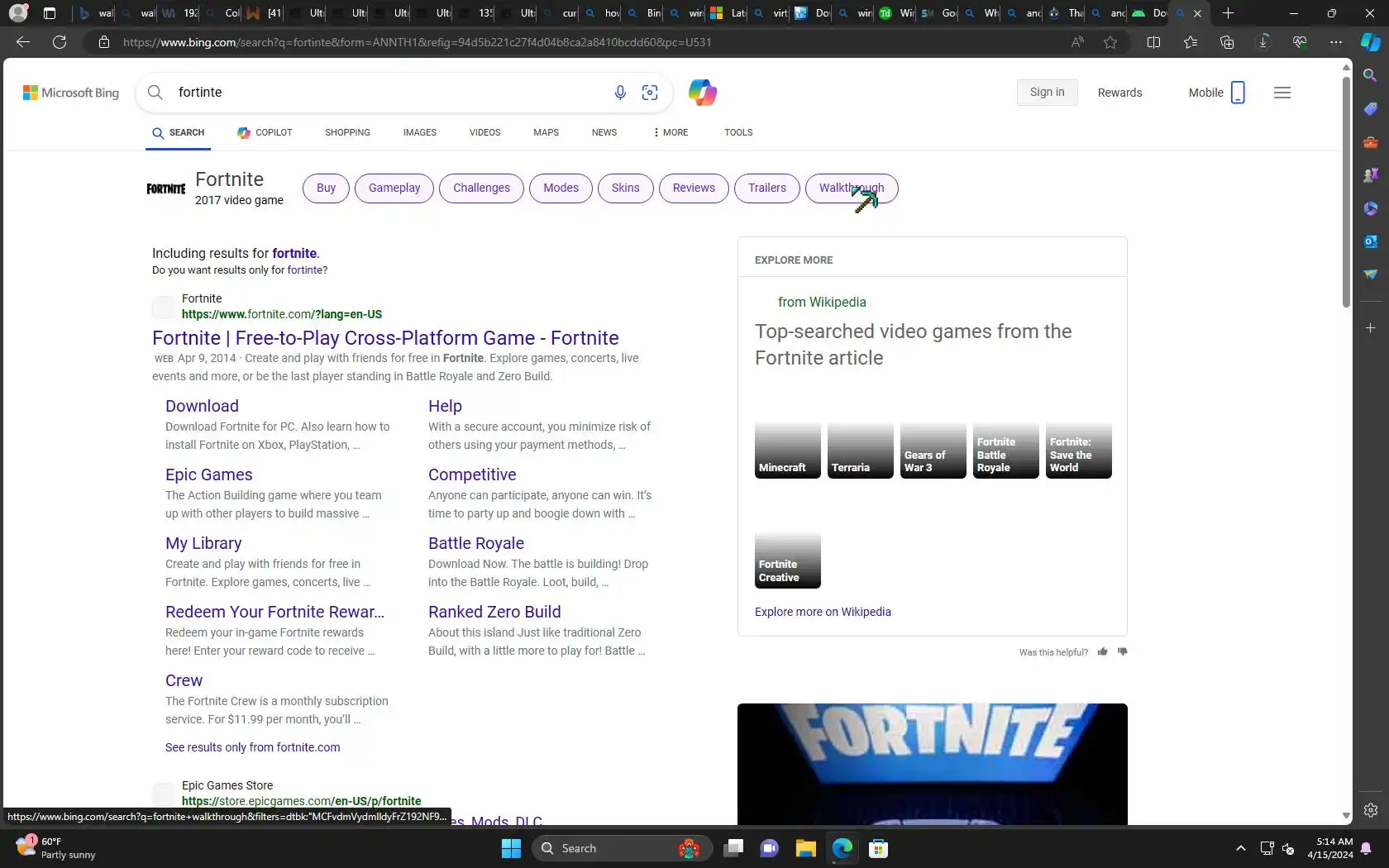Open split screen view
The image size is (1389, 868).
(1154, 42)
